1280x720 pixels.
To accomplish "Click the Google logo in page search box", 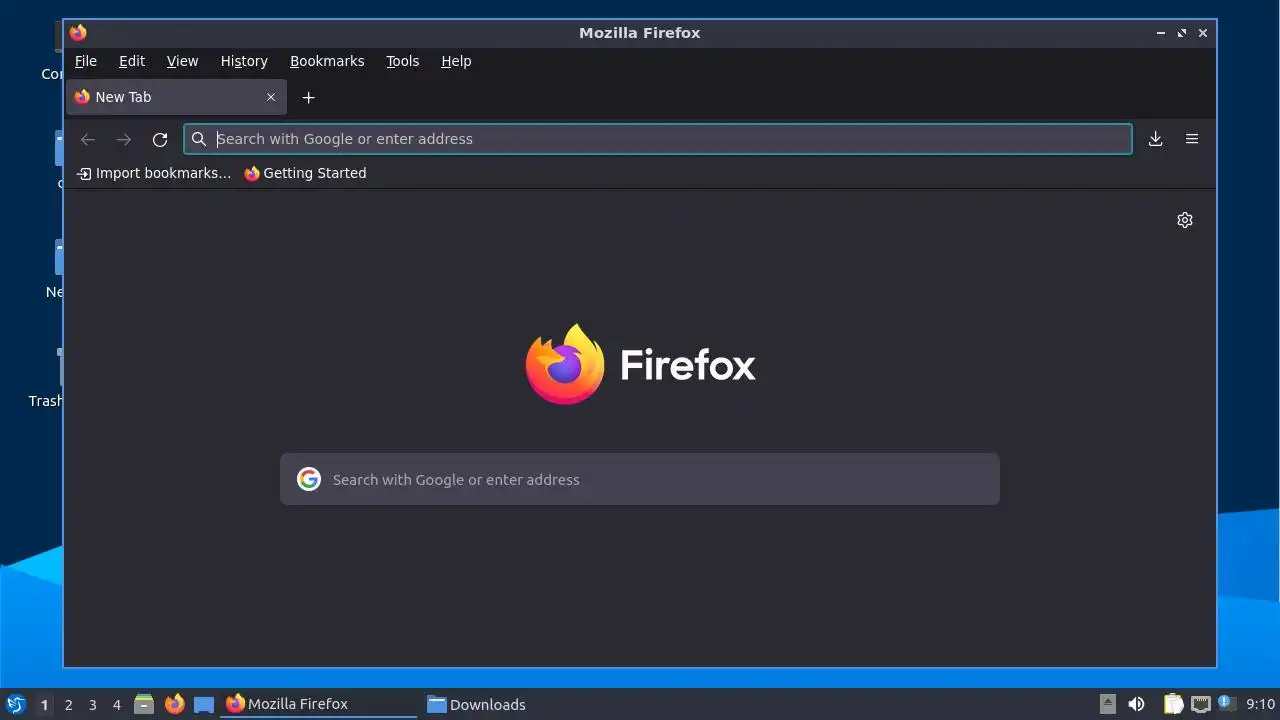I will click(x=309, y=479).
